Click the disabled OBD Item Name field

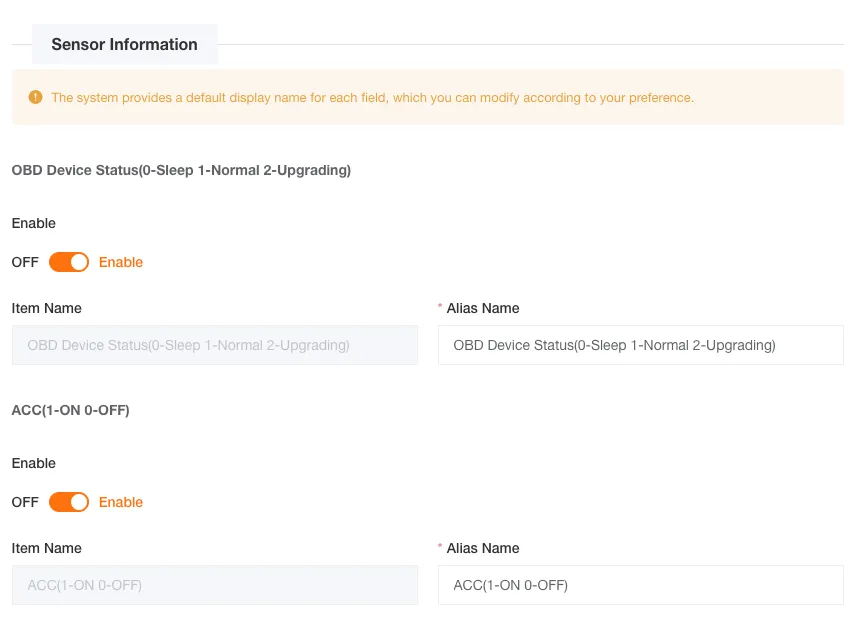[x=214, y=345]
